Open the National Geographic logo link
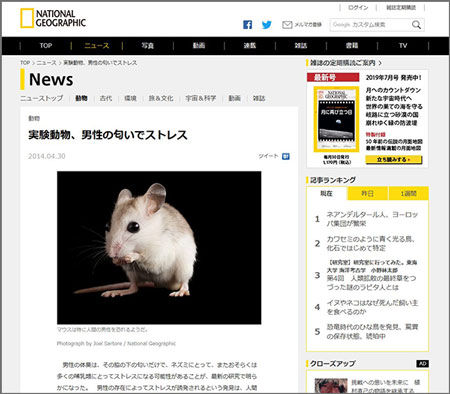 coord(53,18)
